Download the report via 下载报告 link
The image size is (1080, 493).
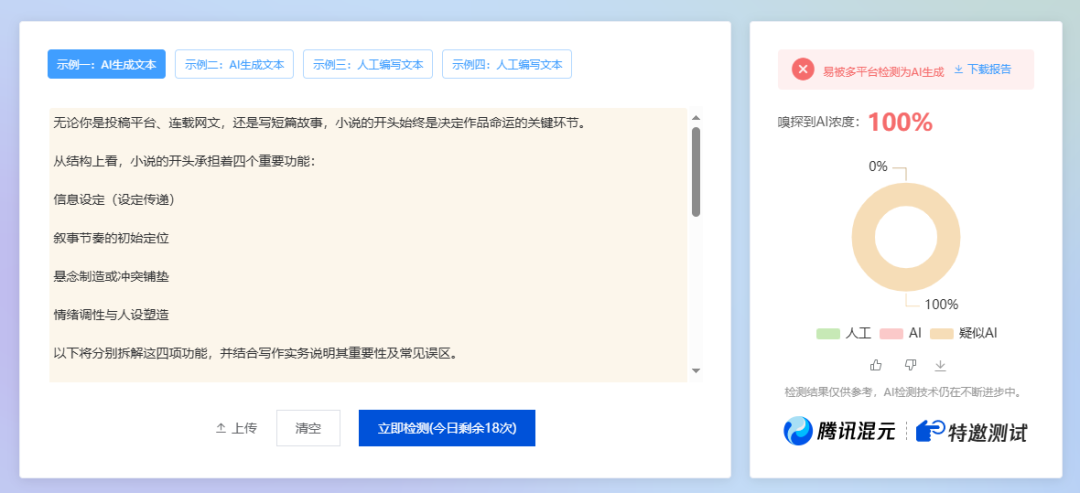pos(983,70)
